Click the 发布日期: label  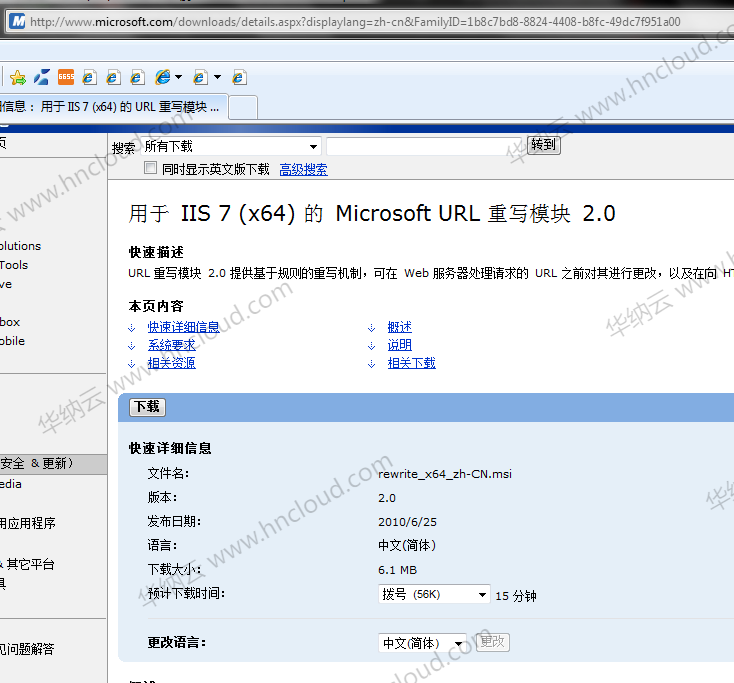174,521
